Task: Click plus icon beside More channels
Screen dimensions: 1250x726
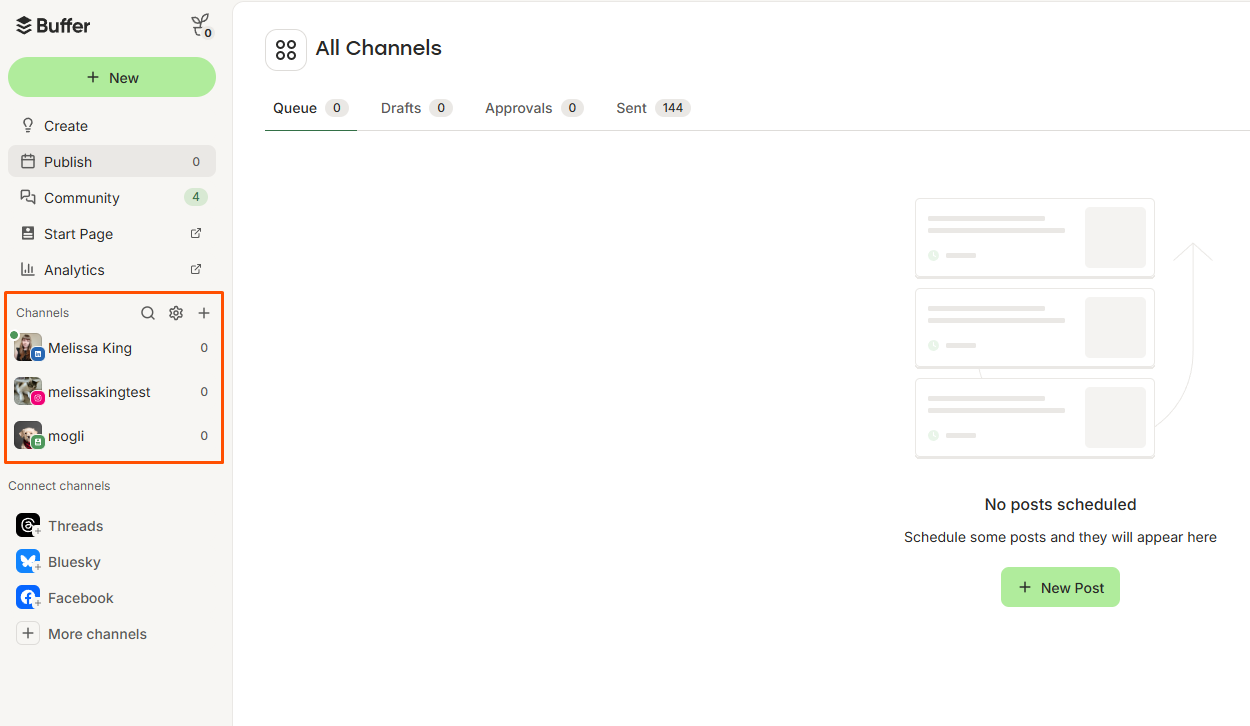Action: pos(28,633)
